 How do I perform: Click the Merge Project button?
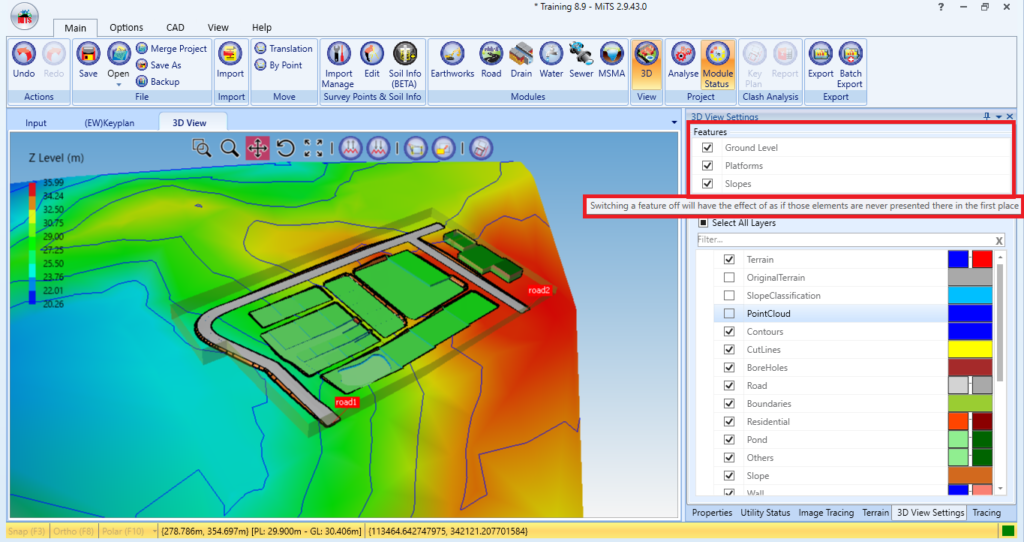coord(171,48)
